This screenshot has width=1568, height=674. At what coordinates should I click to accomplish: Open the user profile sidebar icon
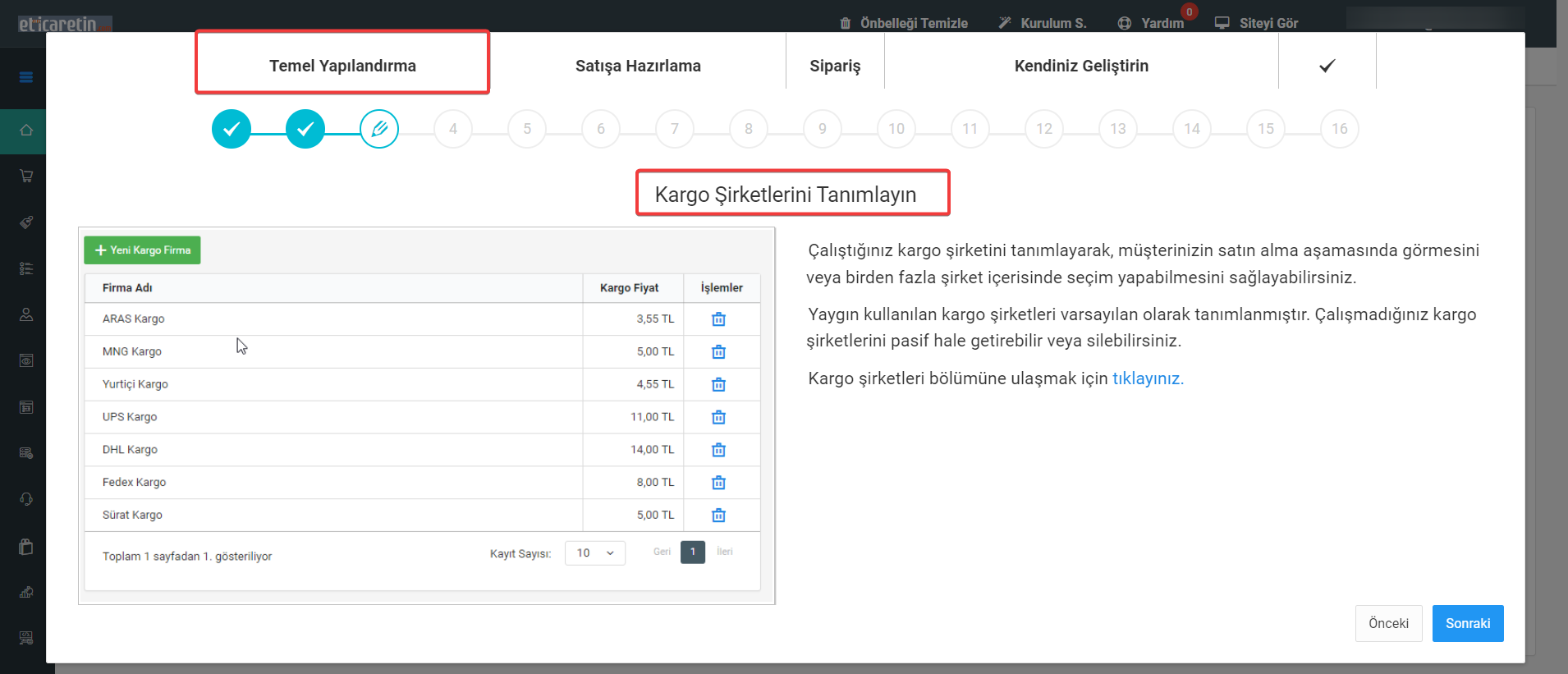[26, 314]
